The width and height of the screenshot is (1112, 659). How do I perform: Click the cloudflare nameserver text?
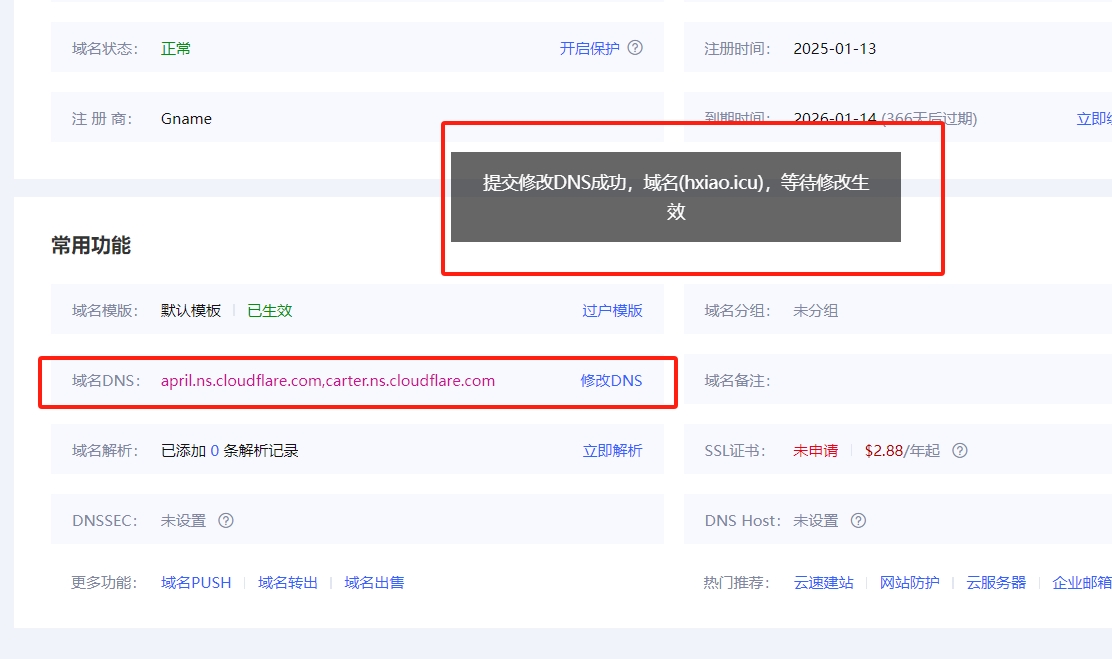328,381
